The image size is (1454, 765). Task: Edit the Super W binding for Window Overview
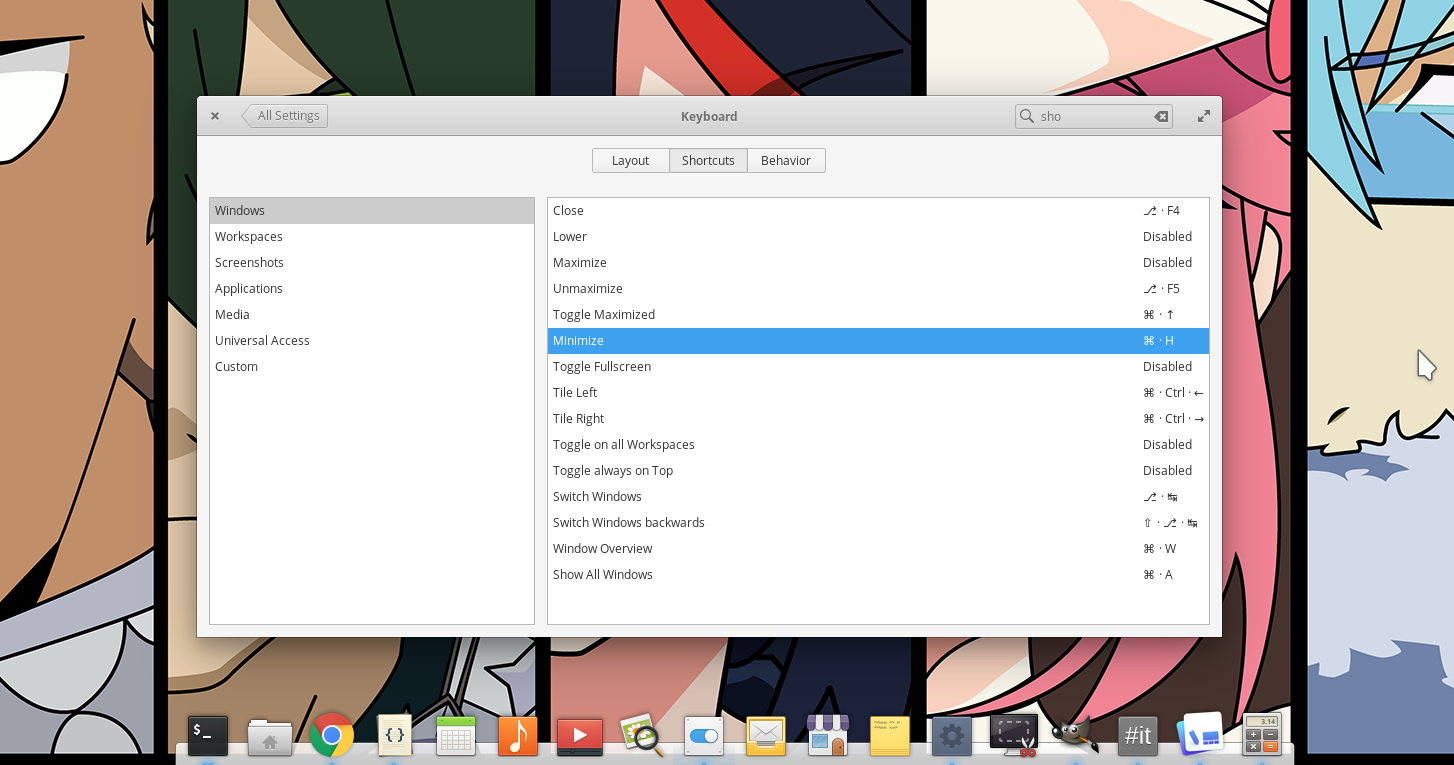(1159, 548)
